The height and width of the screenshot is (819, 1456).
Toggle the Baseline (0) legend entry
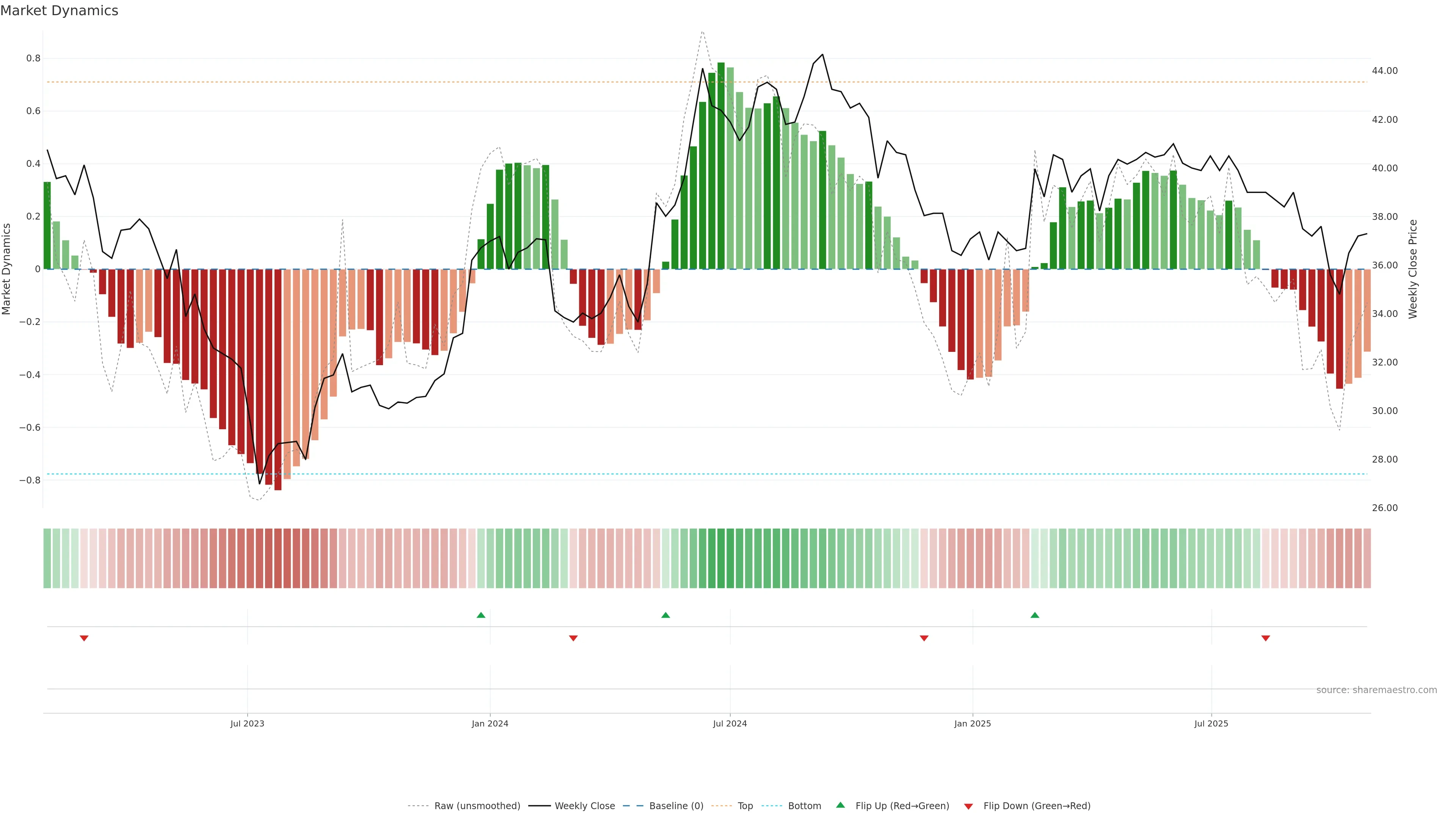click(x=676, y=806)
